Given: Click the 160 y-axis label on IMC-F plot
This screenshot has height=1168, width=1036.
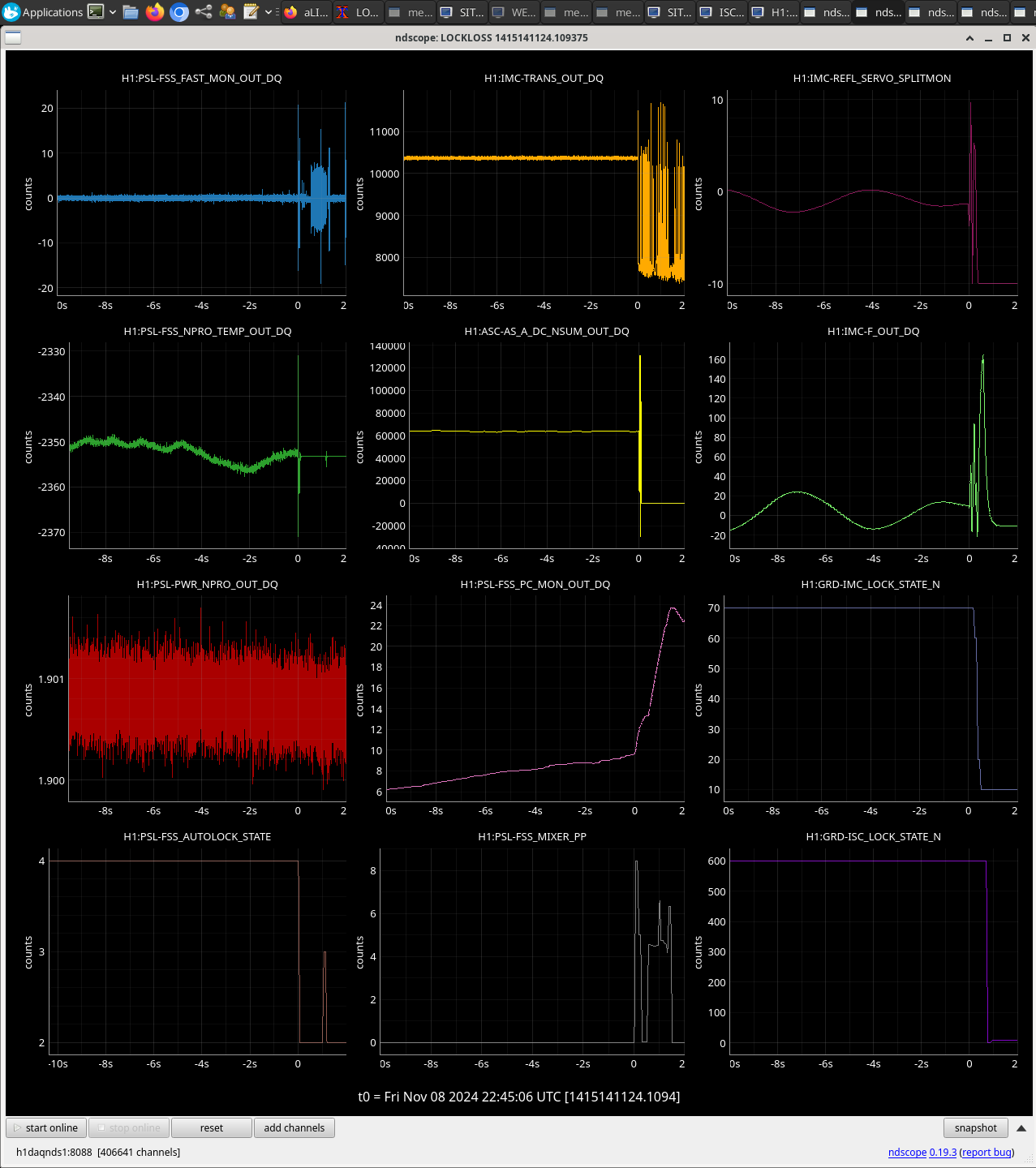Looking at the screenshot, I should pyautogui.click(x=717, y=360).
